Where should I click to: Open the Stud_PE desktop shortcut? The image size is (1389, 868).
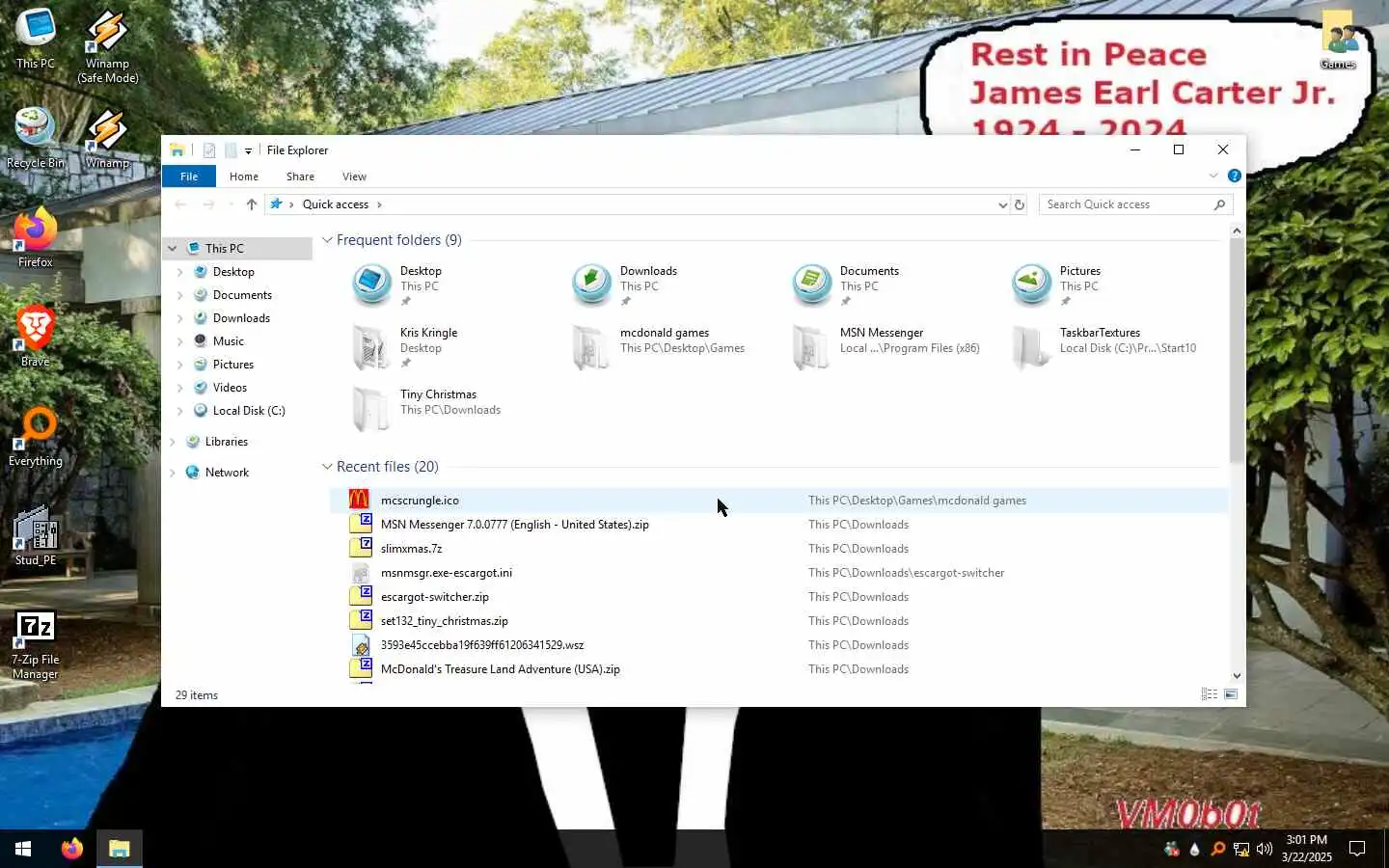[x=36, y=535]
